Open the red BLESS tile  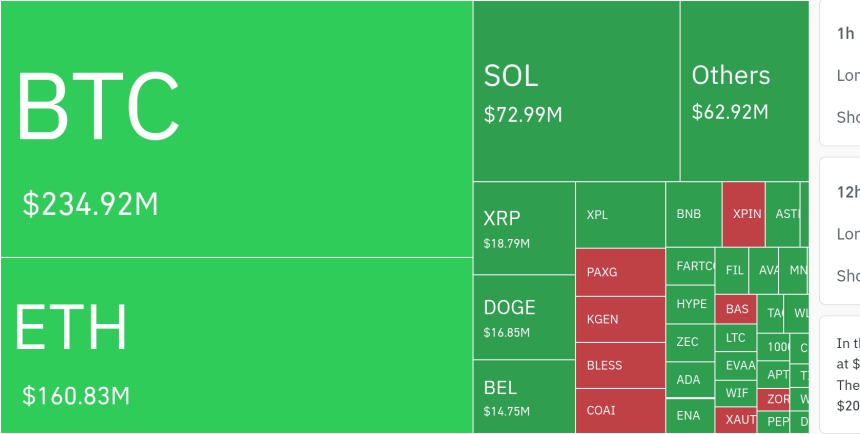[620, 365]
